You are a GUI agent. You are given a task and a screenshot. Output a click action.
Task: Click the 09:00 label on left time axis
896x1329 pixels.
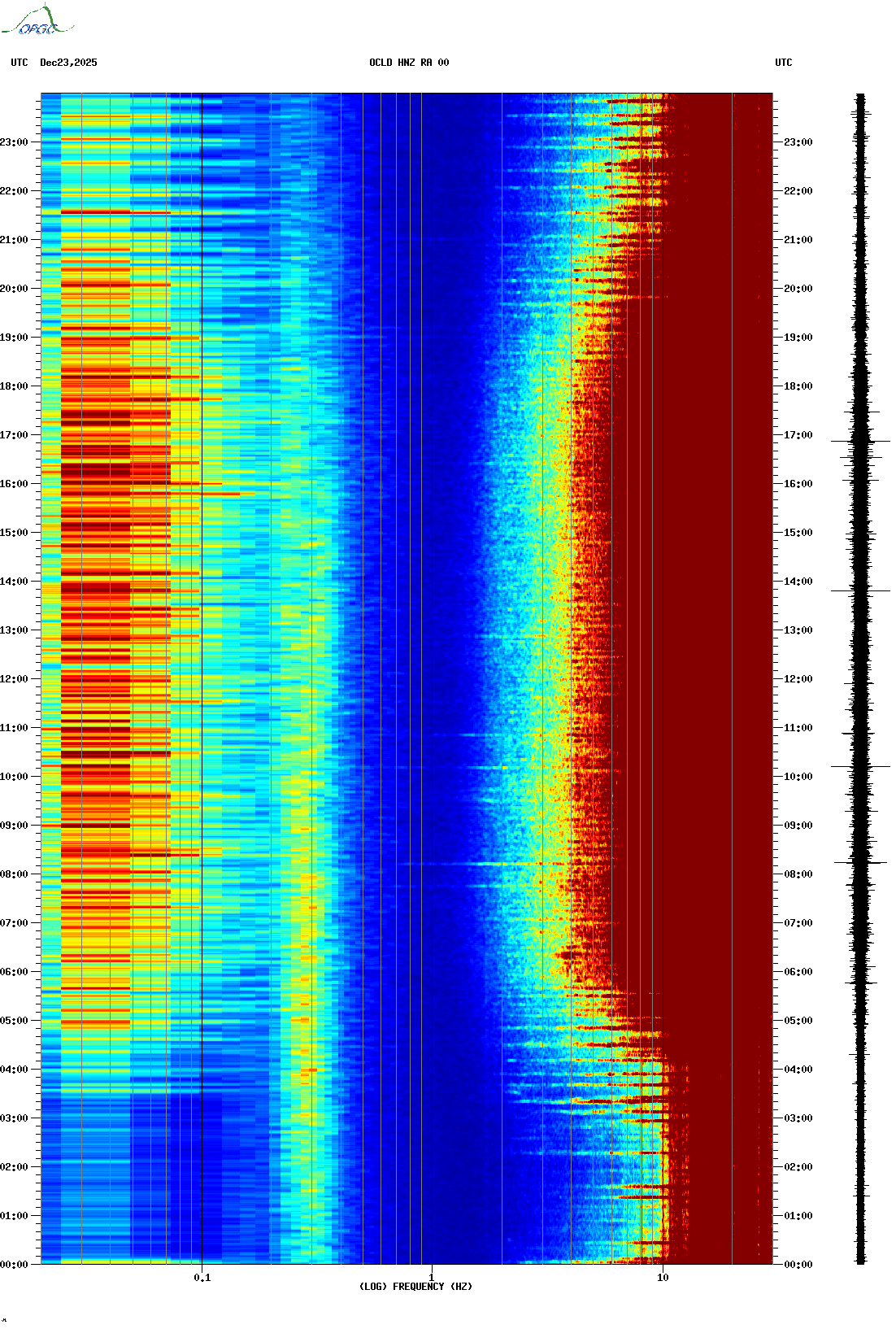click(x=14, y=826)
